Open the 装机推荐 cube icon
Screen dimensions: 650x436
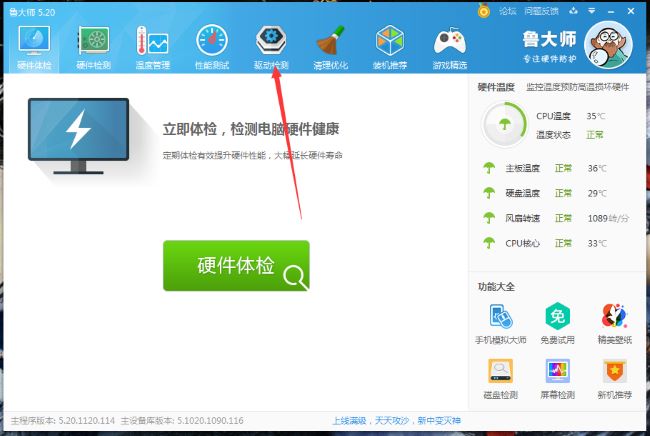pos(390,47)
